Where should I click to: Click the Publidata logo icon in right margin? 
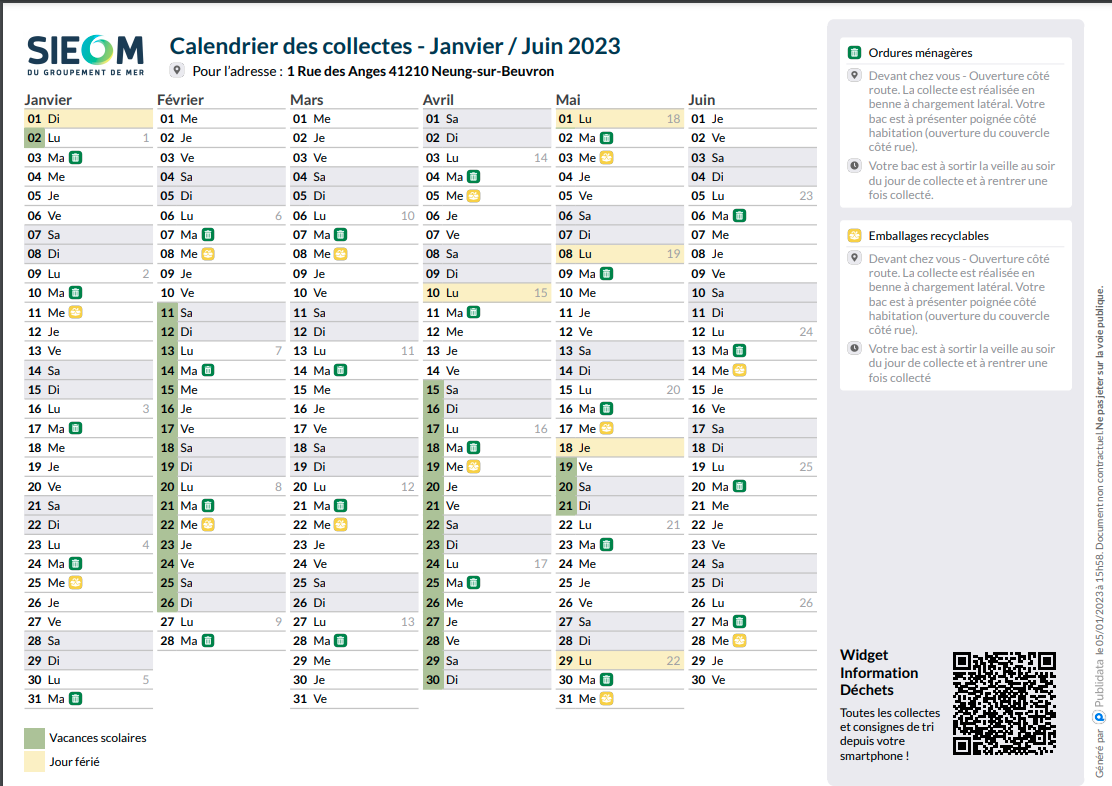click(1099, 716)
